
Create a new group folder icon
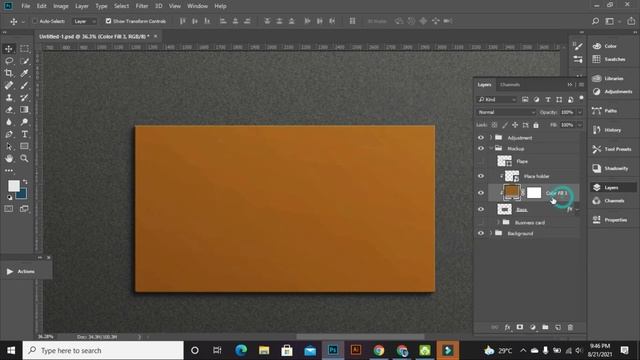click(545, 327)
